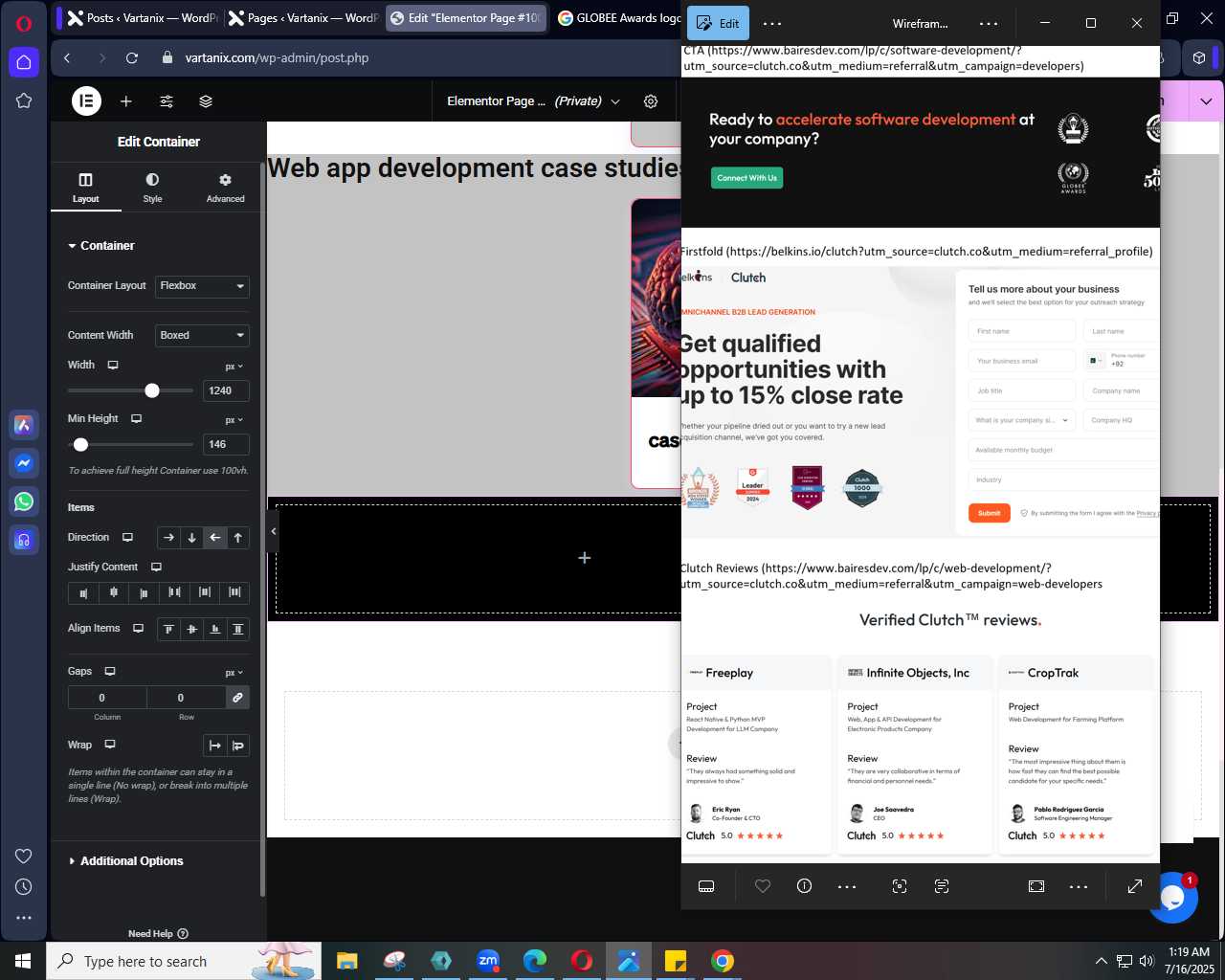The width and height of the screenshot is (1225, 980).
Task: Expand the Additional Options section
Action: point(125,861)
